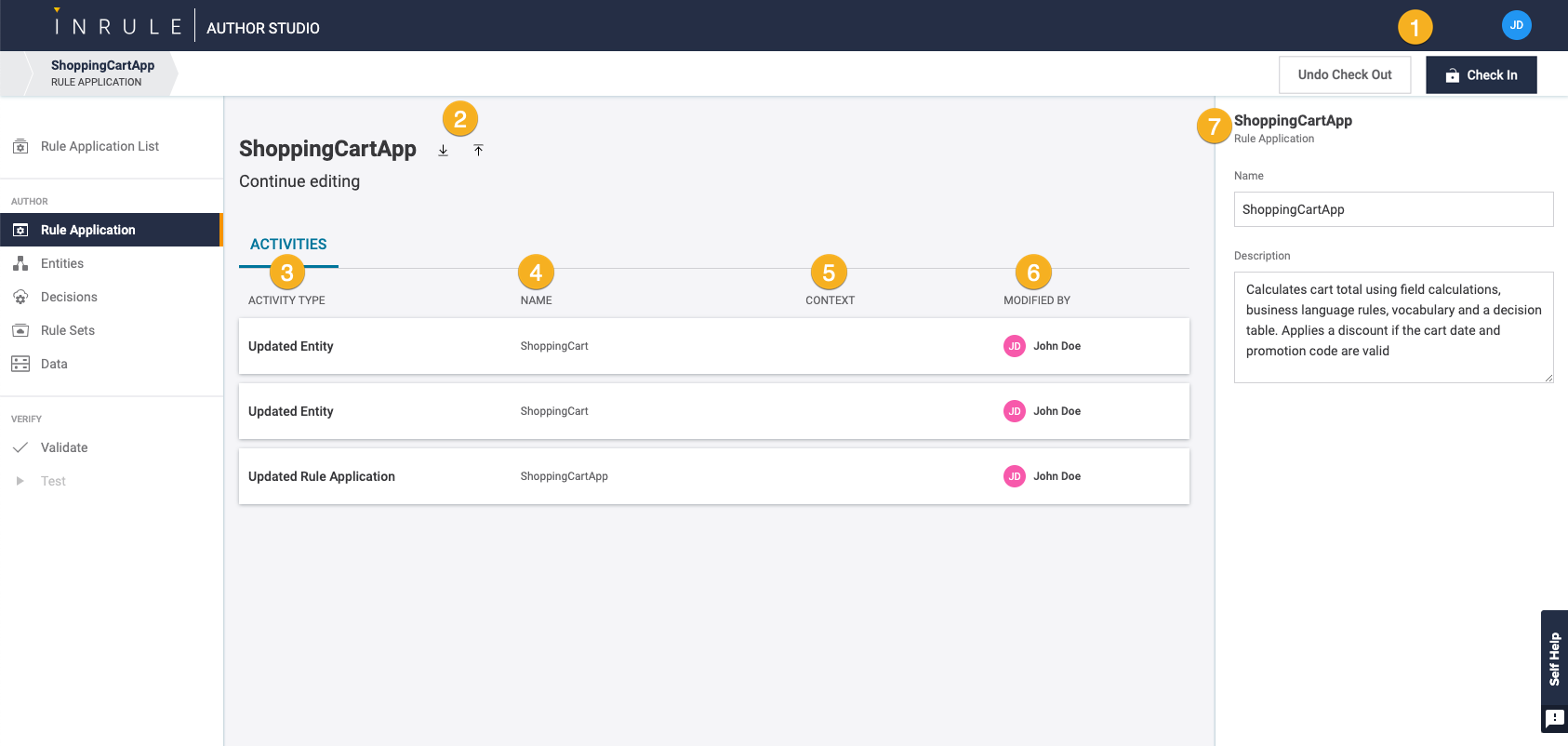Image resolution: width=1568 pixels, height=746 pixels.
Task: Click the Name input field
Action: pyautogui.click(x=1393, y=209)
